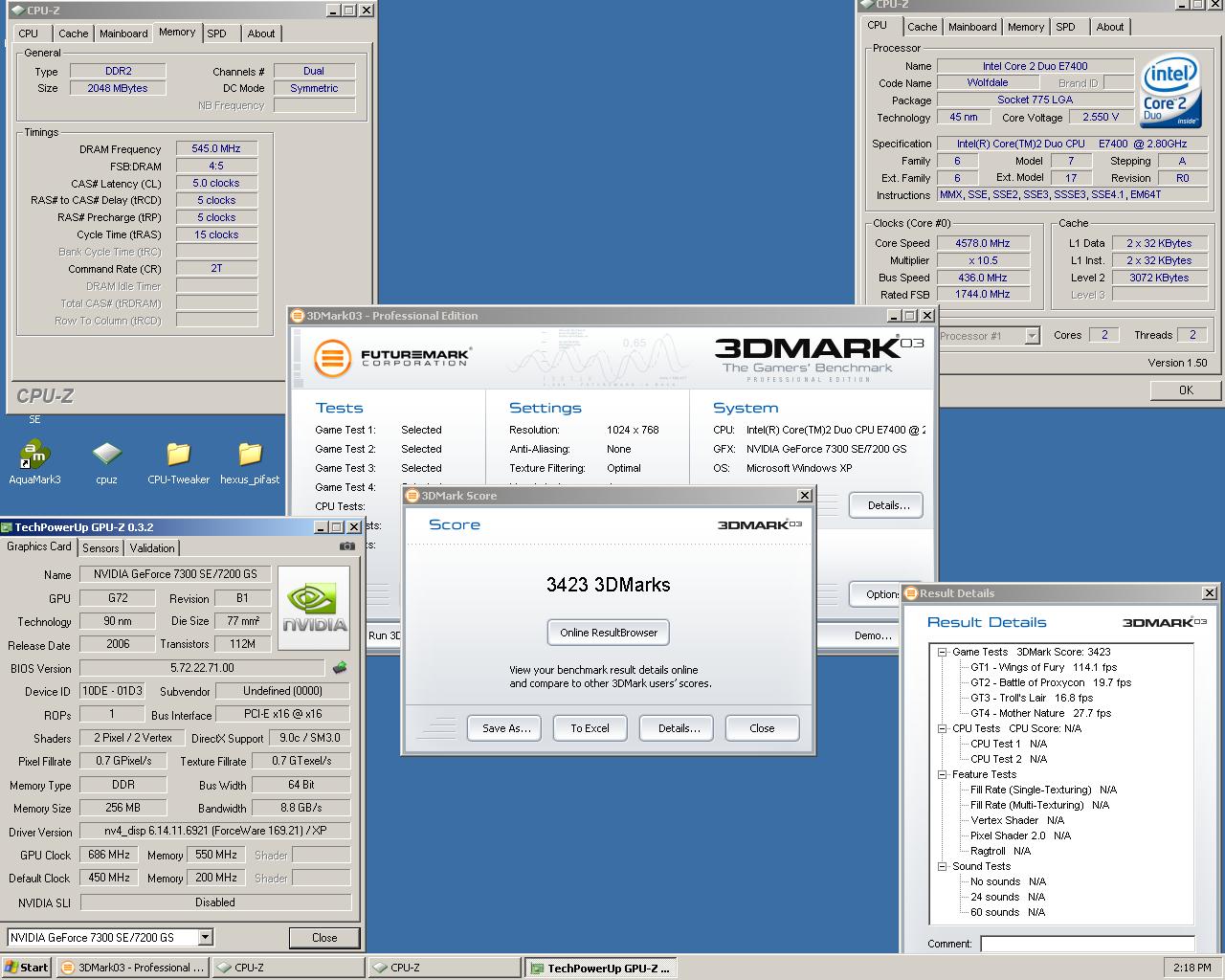Collapse the Sound Tests tree node
The height and width of the screenshot is (980, 1225).
click(943, 866)
